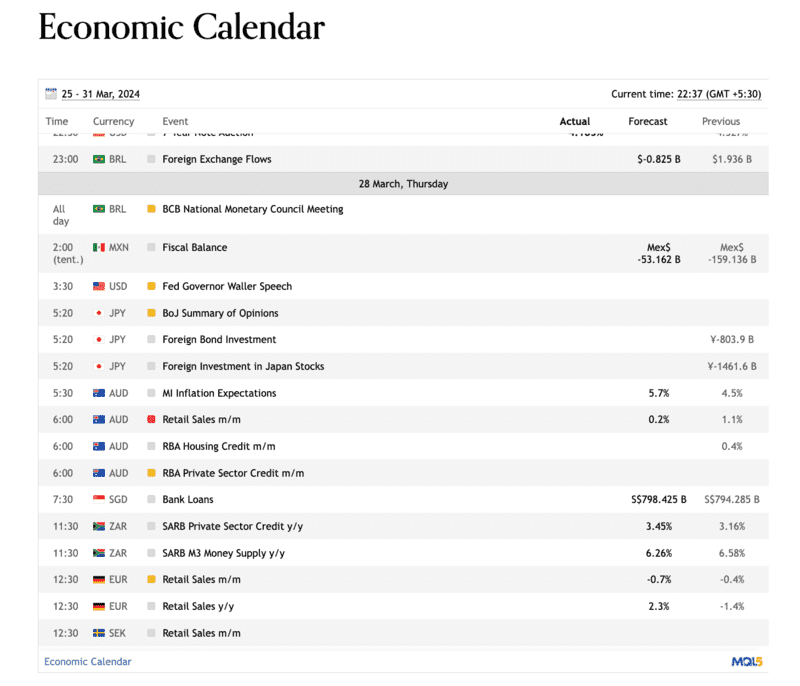Change the date range 25 - 31 Mar, 2024

coord(101,94)
